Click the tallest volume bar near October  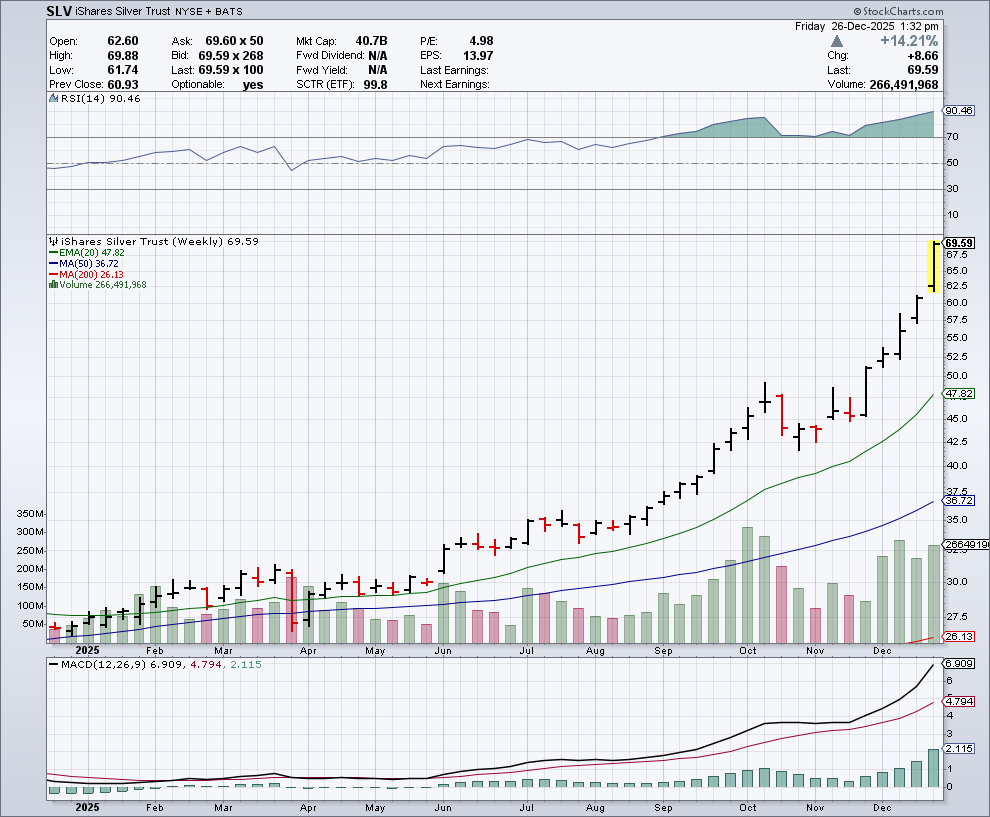coord(747,585)
